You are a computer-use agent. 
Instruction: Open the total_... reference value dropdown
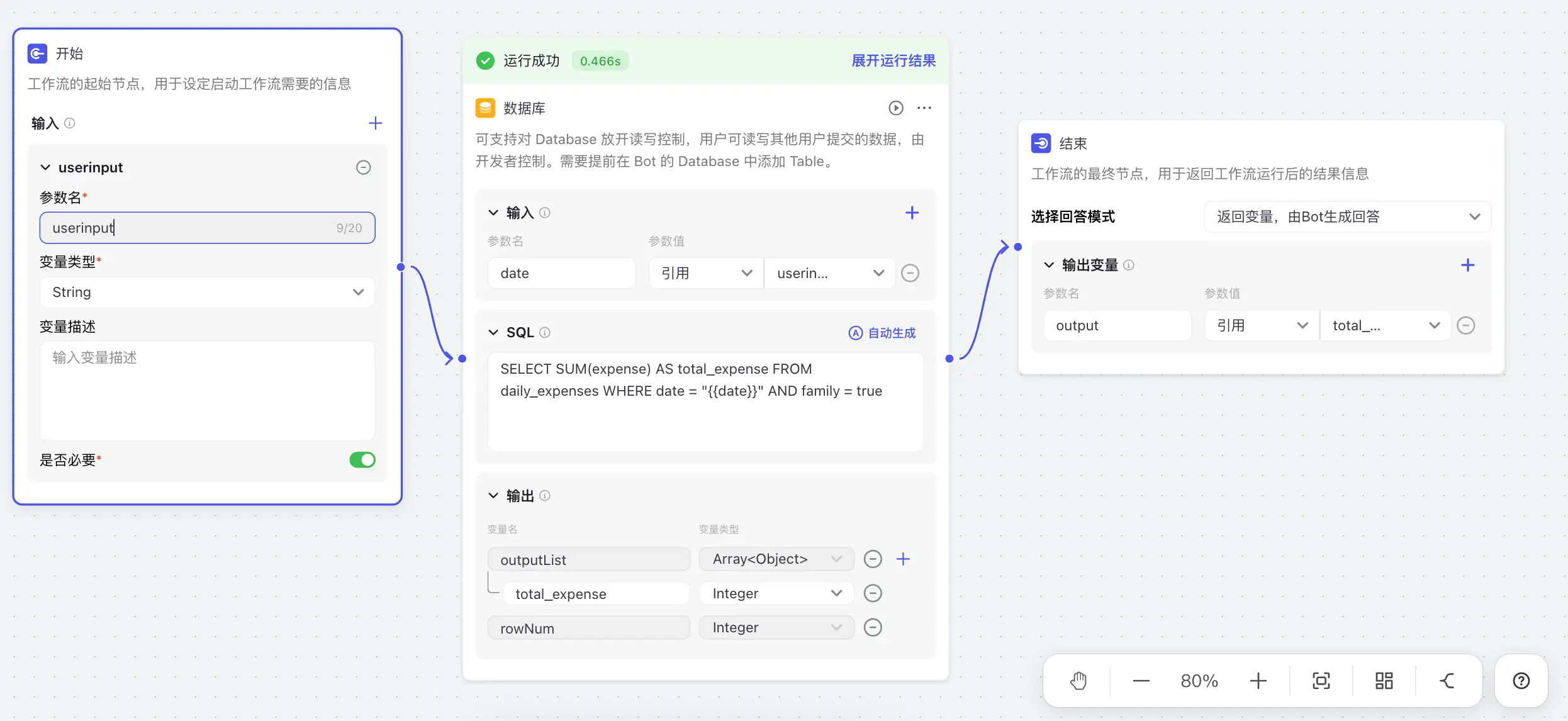(1386, 325)
